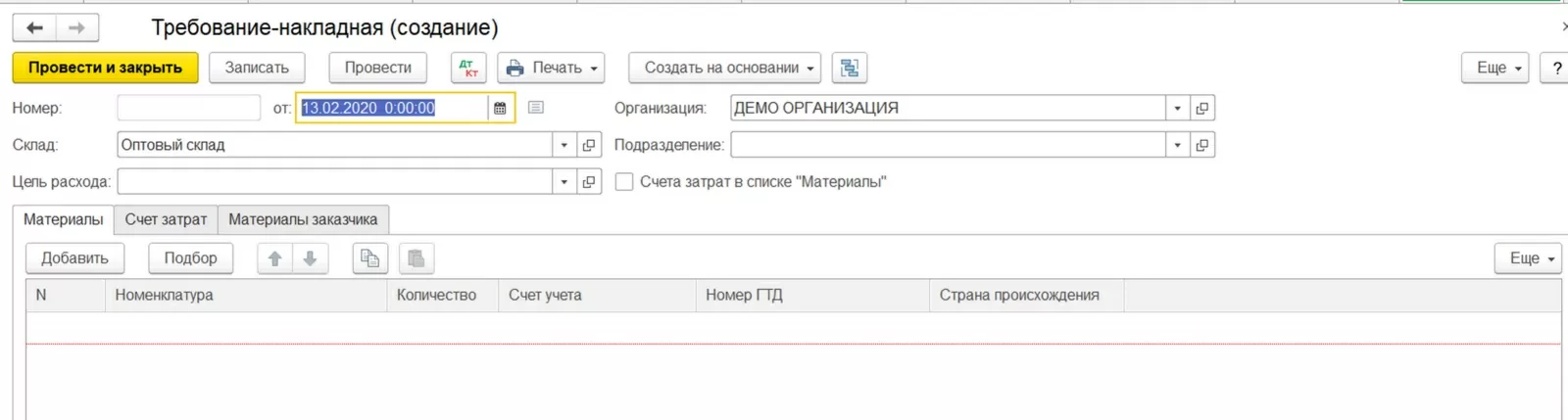This screenshot has width=1568, height=420.
Task: Click into the Цель расхода input field
Action: click(334, 181)
